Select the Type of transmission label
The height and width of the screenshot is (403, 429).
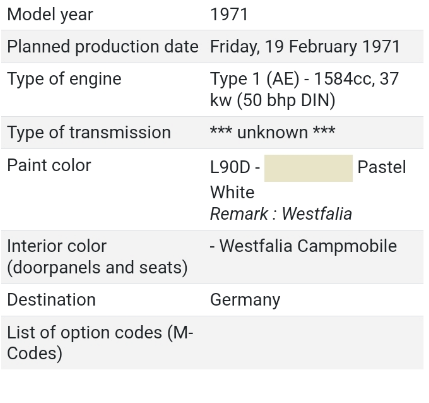(x=89, y=132)
